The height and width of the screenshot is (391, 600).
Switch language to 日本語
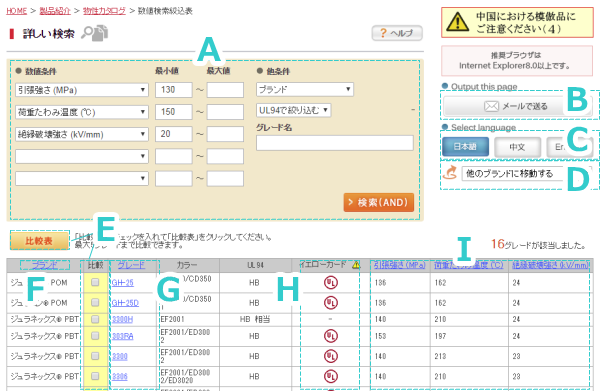(x=465, y=147)
